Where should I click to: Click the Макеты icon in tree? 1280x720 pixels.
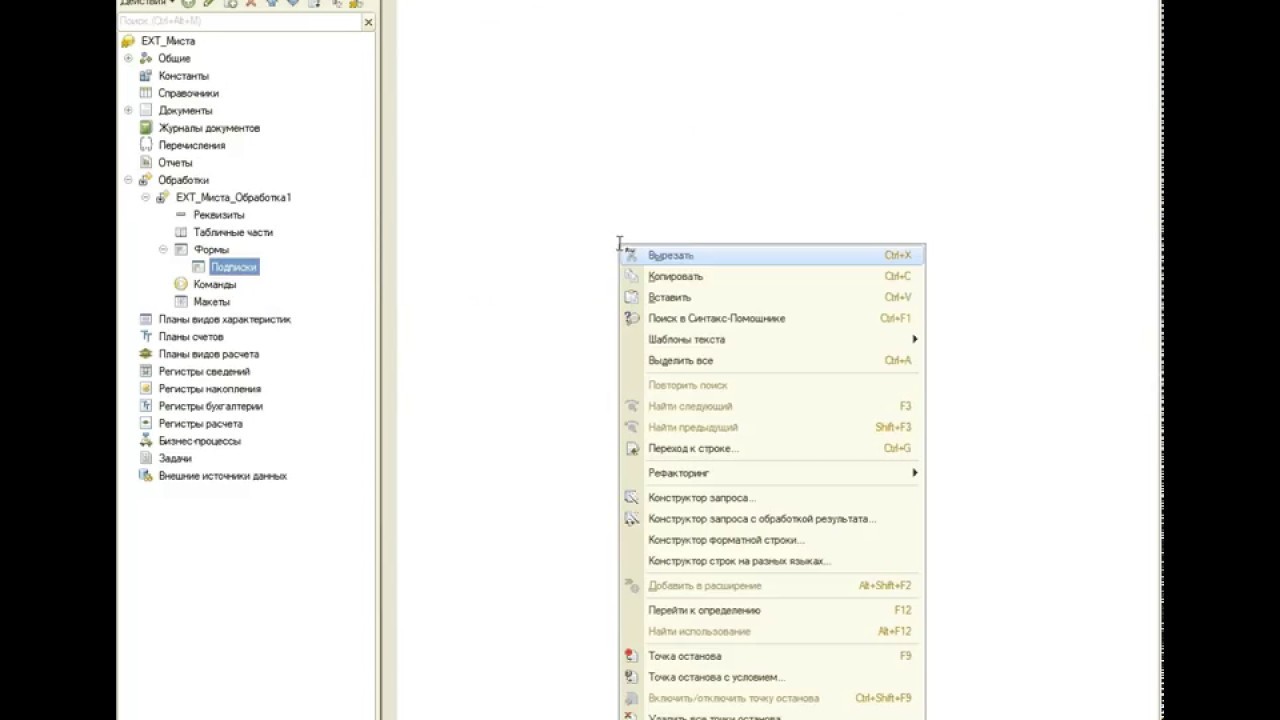[x=181, y=301]
